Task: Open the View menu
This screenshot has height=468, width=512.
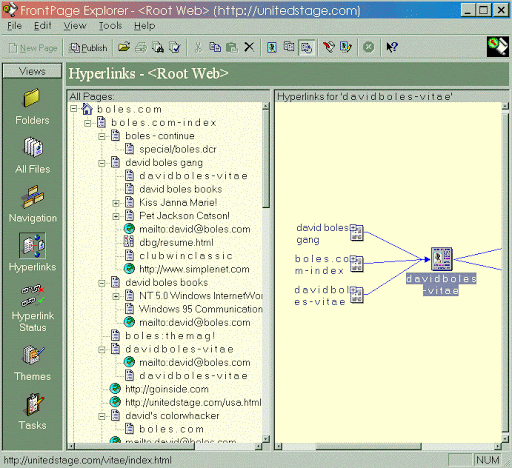Action: point(75,26)
